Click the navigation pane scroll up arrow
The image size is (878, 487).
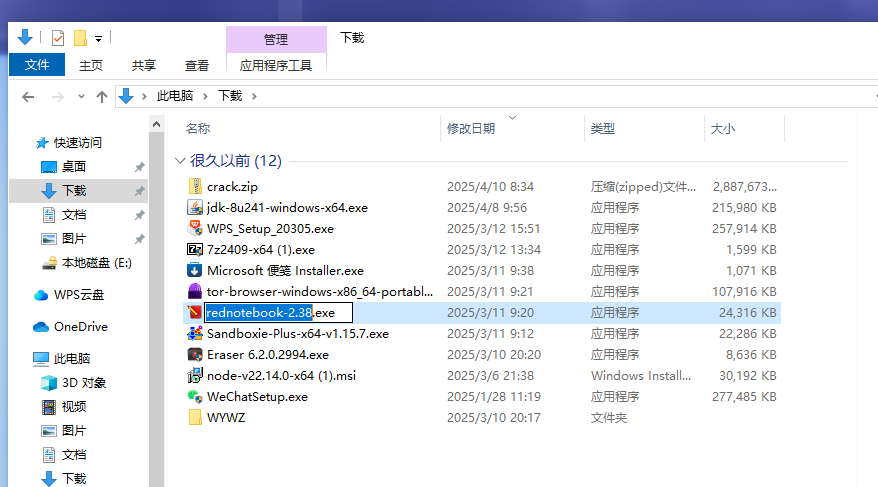157,124
